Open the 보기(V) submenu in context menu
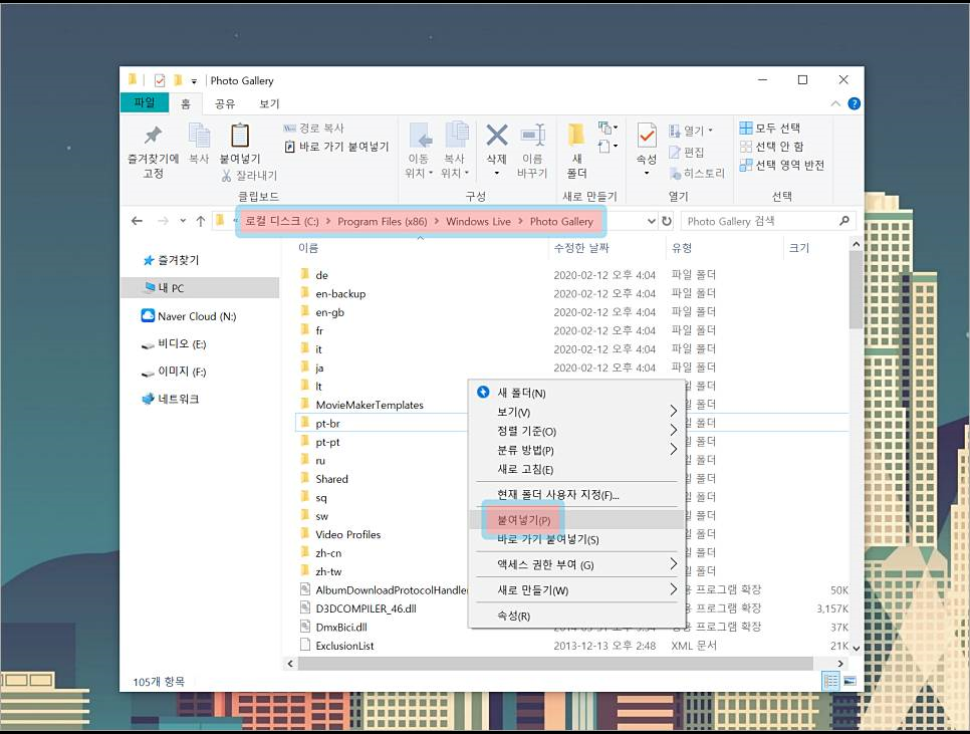This screenshot has width=970, height=734. pyautogui.click(x=577, y=412)
